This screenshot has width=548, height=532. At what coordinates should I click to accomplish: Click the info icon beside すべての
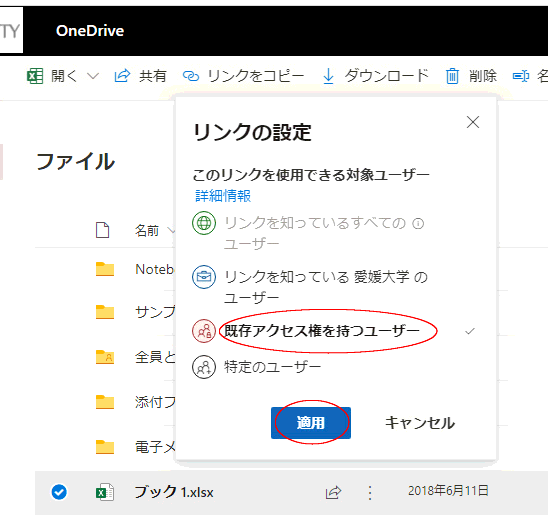point(418,223)
